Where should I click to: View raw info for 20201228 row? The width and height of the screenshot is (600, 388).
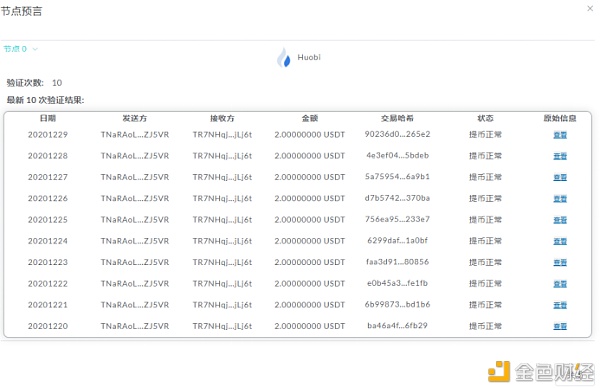(x=560, y=156)
